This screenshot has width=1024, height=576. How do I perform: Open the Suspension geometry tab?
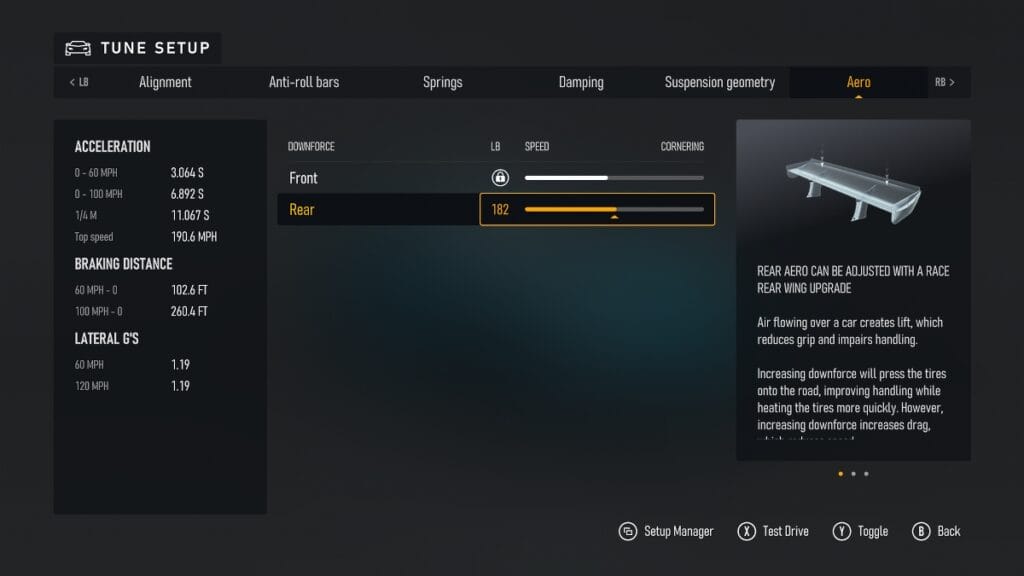pyautogui.click(x=719, y=82)
